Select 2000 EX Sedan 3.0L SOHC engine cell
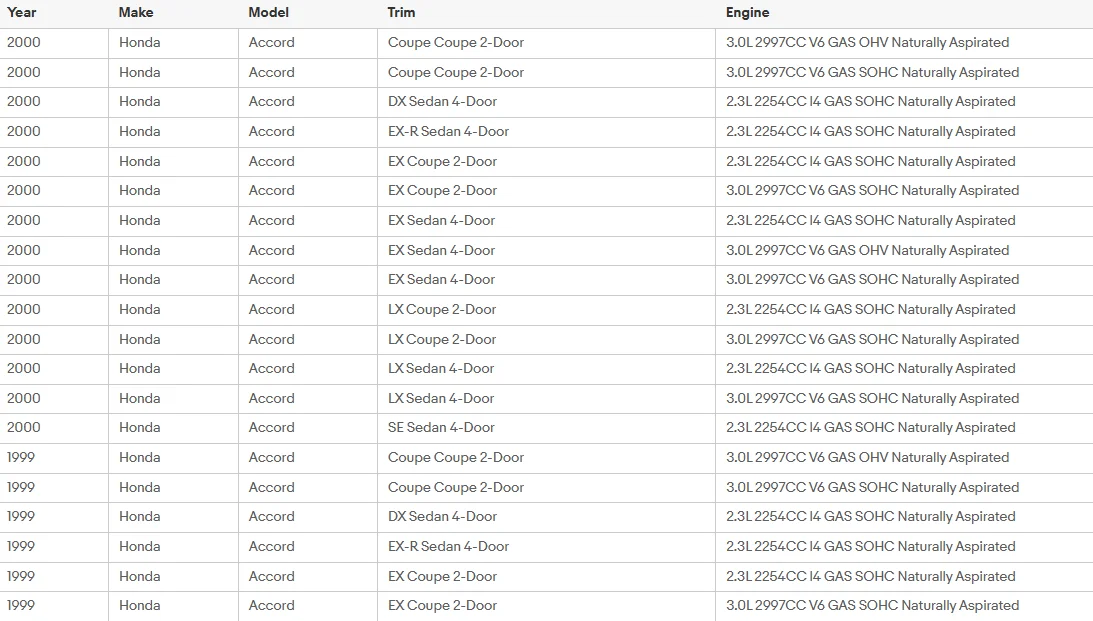The image size is (1093, 621). 904,280
